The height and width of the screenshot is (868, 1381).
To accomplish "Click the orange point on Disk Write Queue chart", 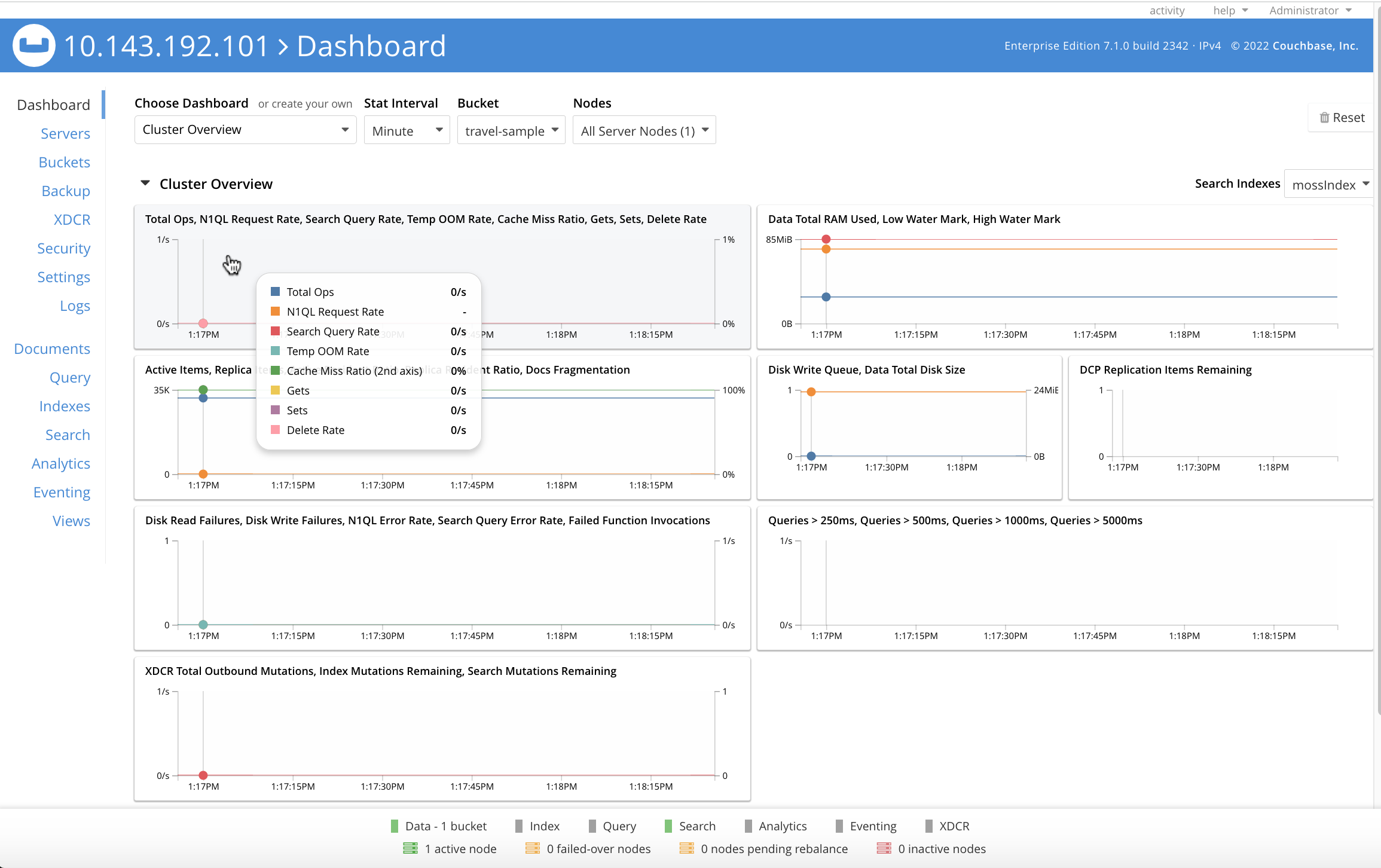I will coord(811,392).
